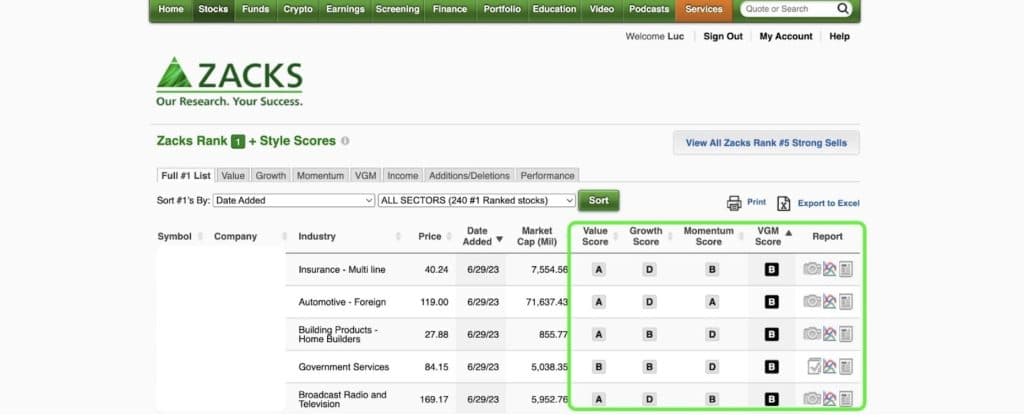Viewport: 1024px width, 417px height.
Task: Open the Podcasts menu
Action: 648,10
